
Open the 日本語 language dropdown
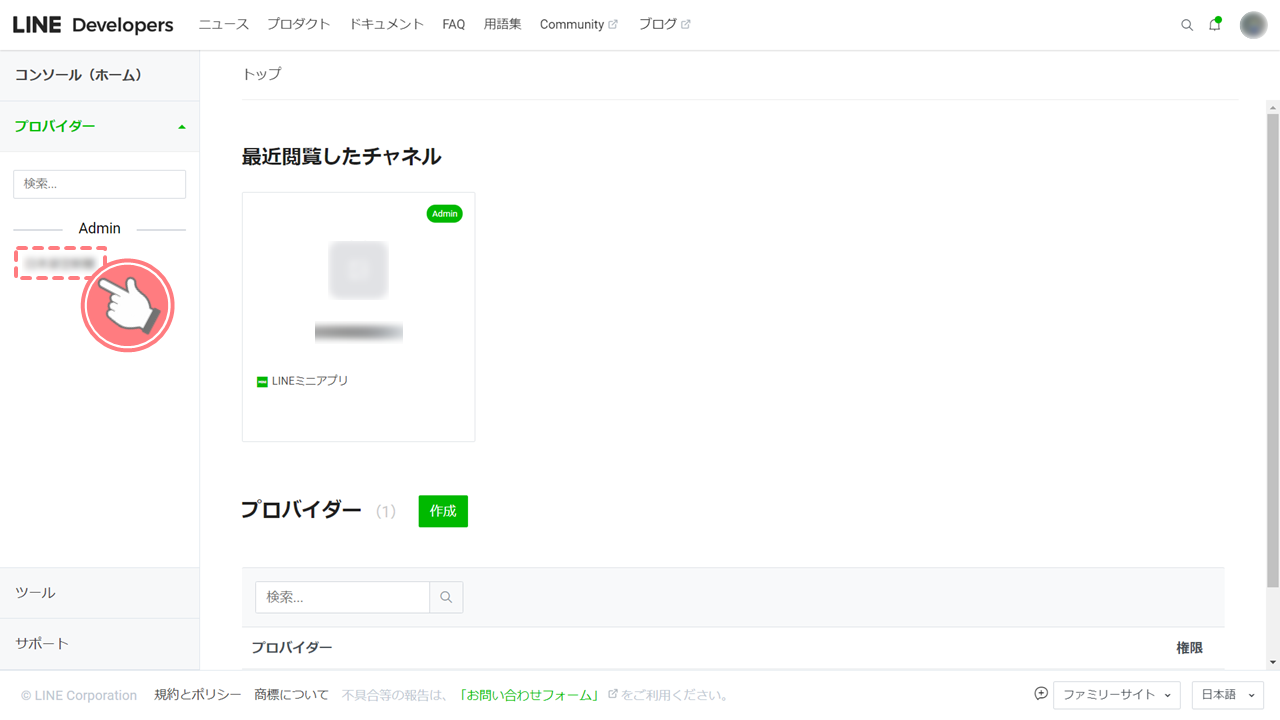click(x=1228, y=695)
